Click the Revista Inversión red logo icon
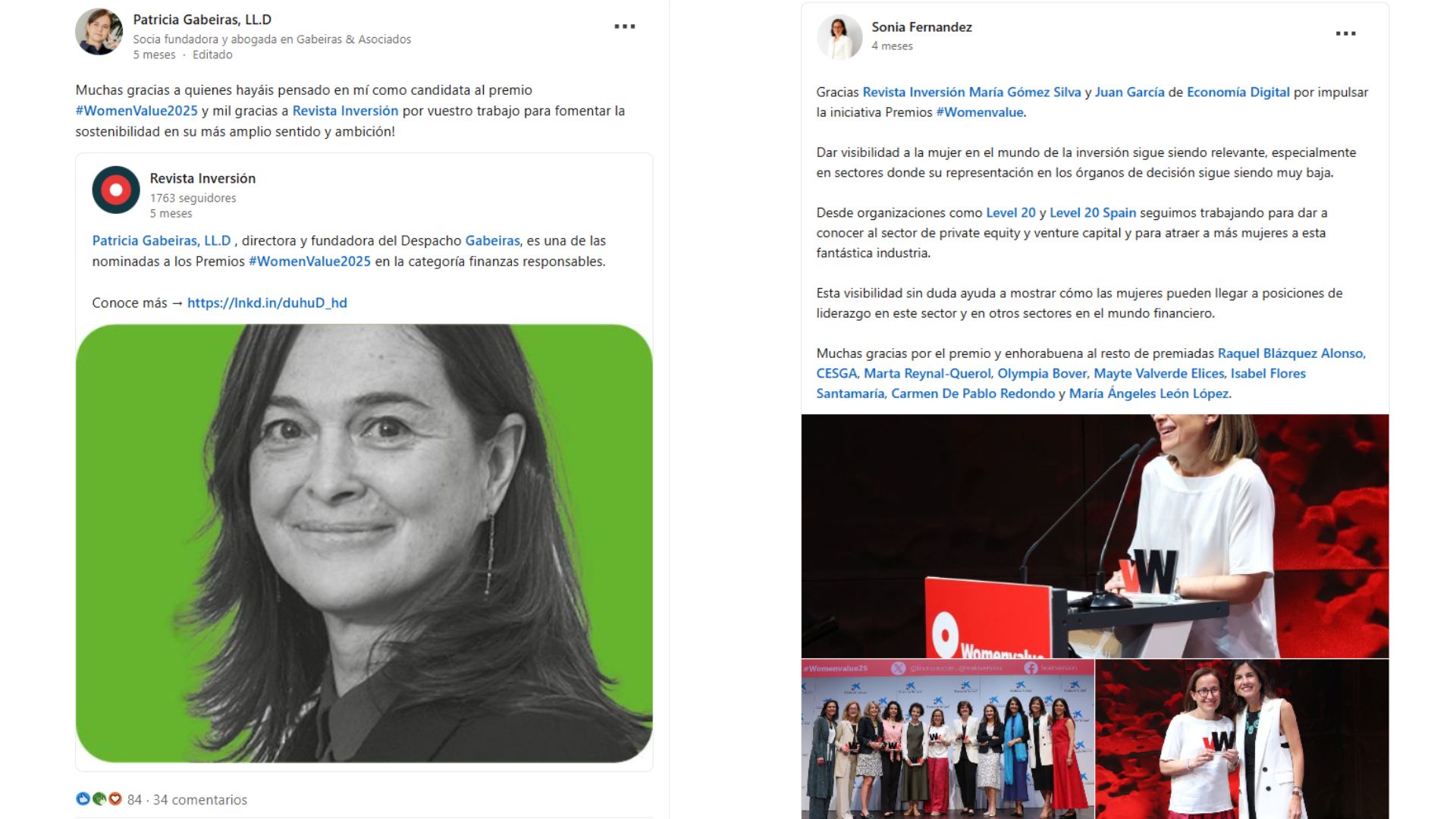Viewport: 1456px width, 819px height. pyautogui.click(x=116, y=190)
